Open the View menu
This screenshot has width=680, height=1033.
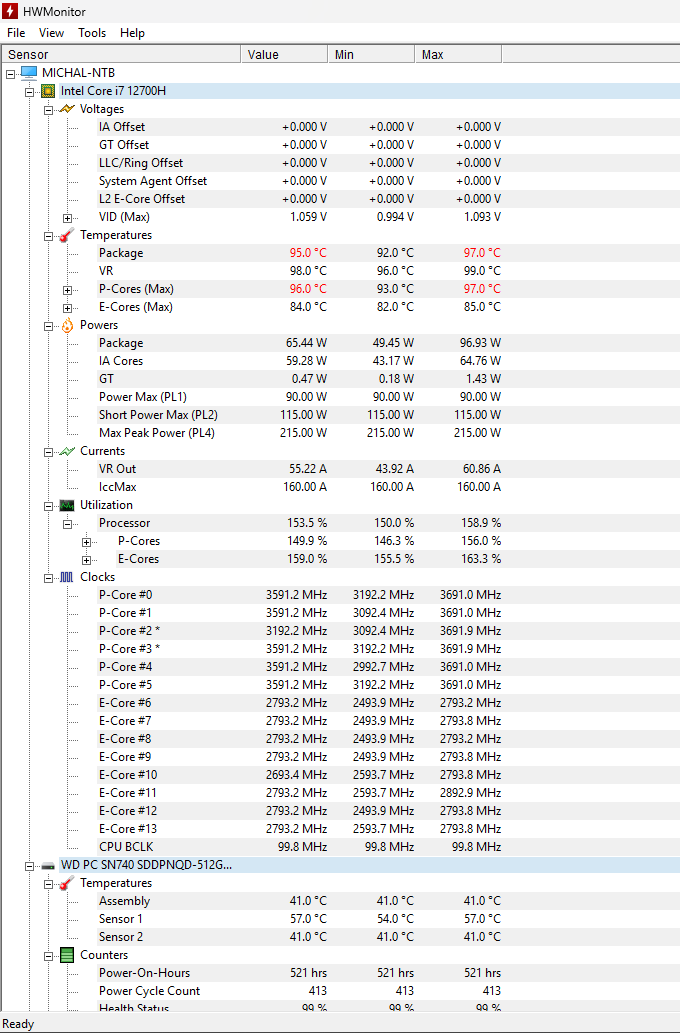[51, 33]
